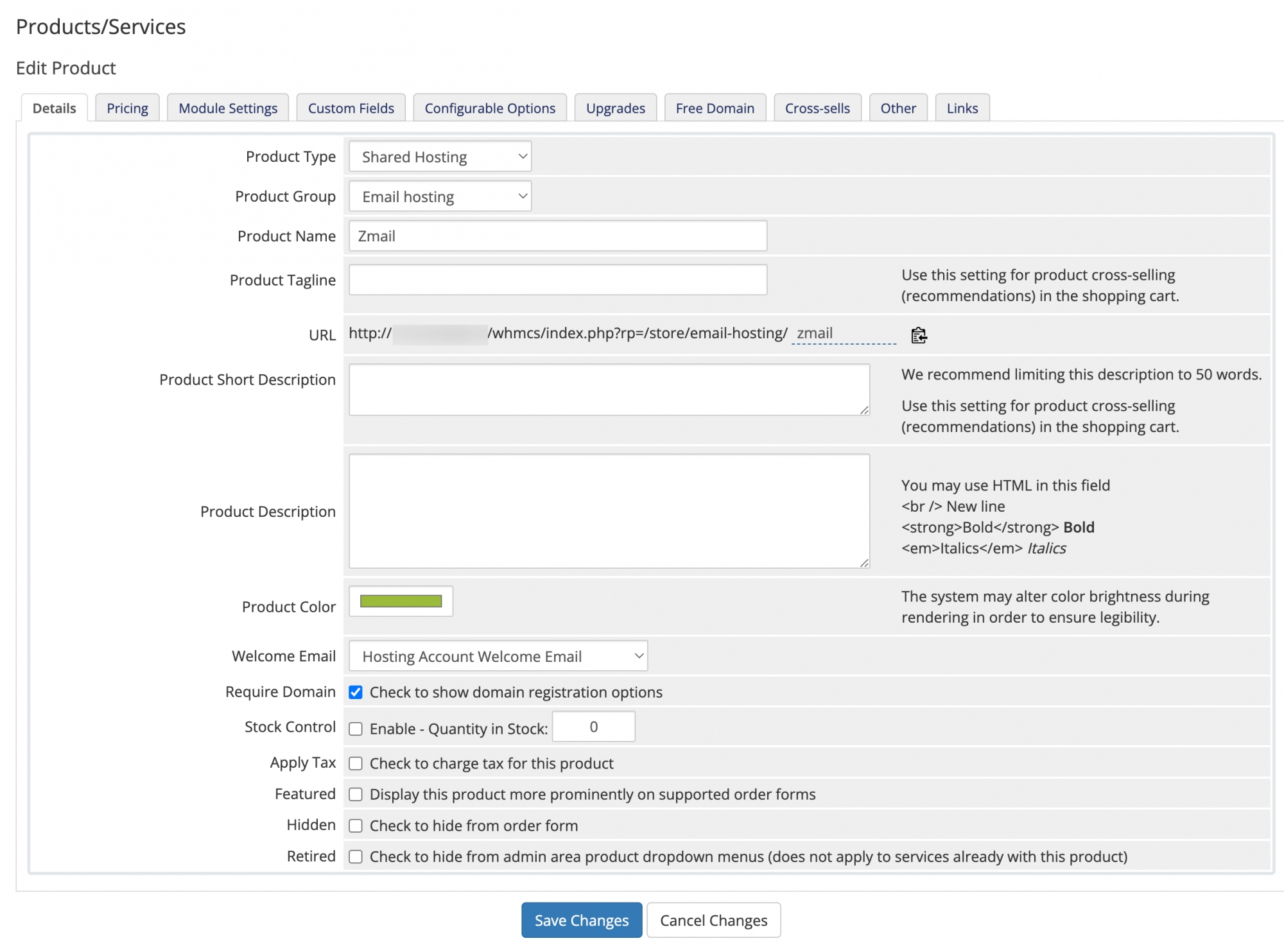Open the Cross-sells tab
The height and width of the screenshot is (952, 1284).
coord(817,108)
